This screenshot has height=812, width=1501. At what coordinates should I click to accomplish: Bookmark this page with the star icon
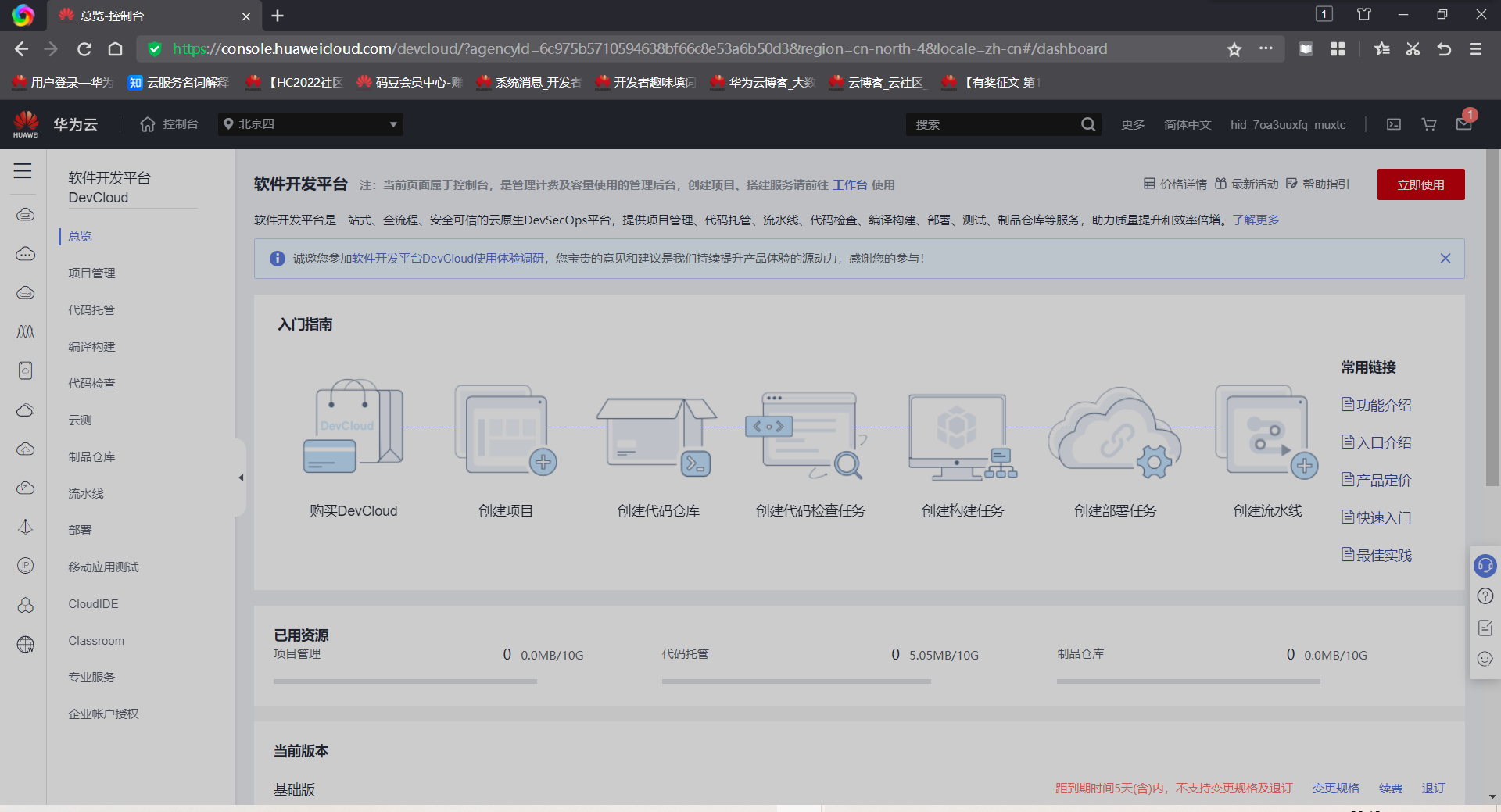[1234, 49]
